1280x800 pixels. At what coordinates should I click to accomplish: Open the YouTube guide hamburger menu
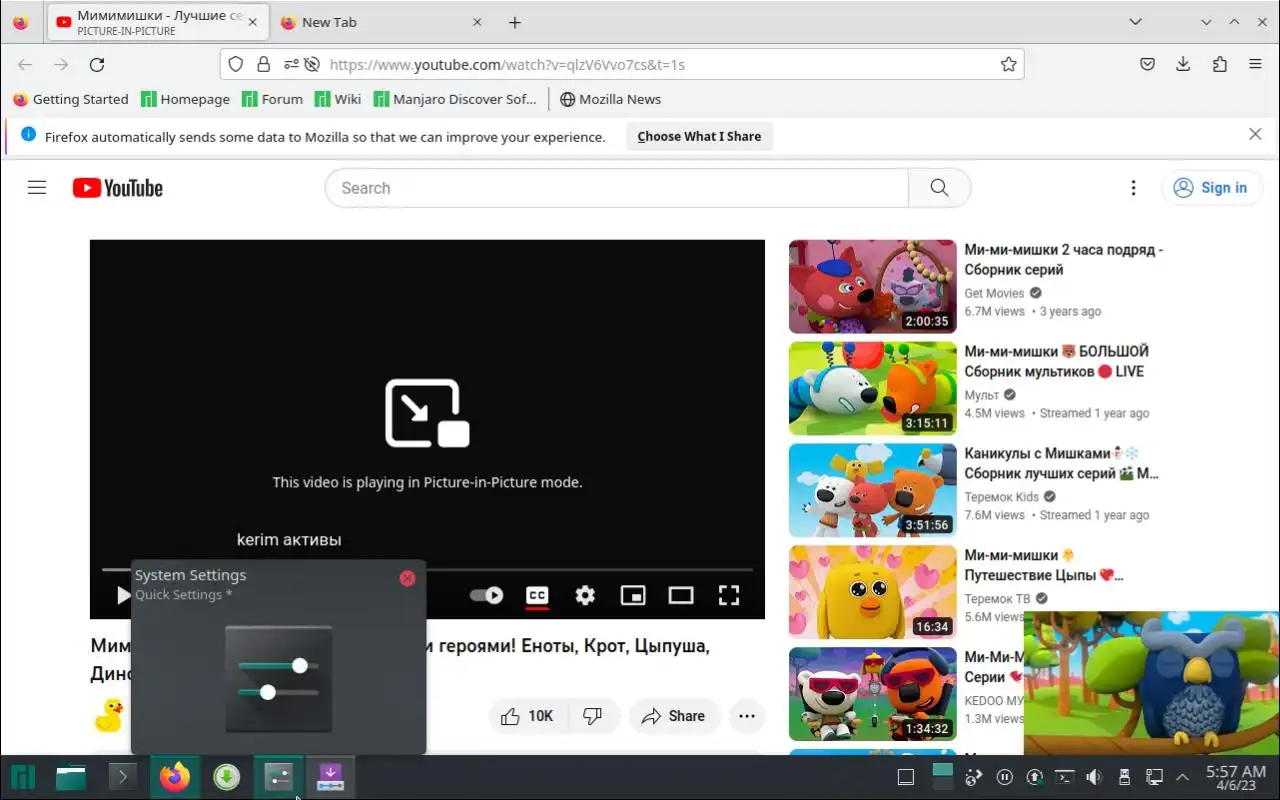point(37,188)
